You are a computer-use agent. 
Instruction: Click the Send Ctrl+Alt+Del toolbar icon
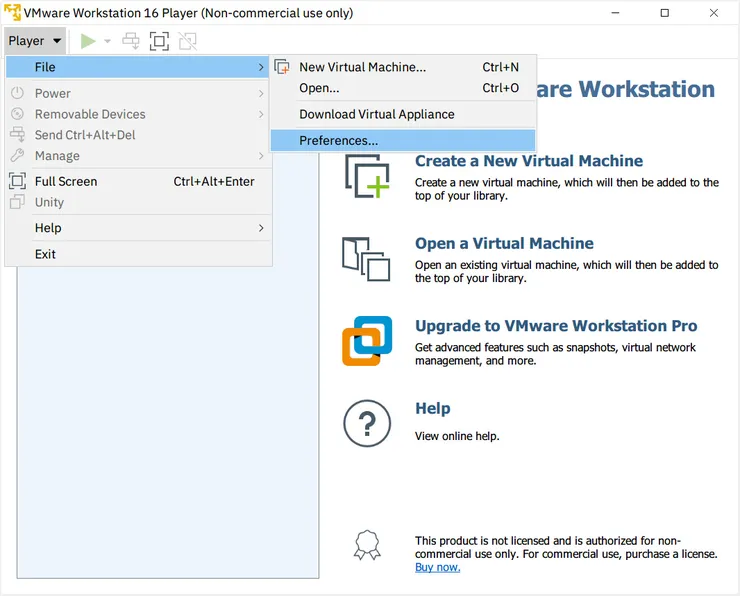131,41
